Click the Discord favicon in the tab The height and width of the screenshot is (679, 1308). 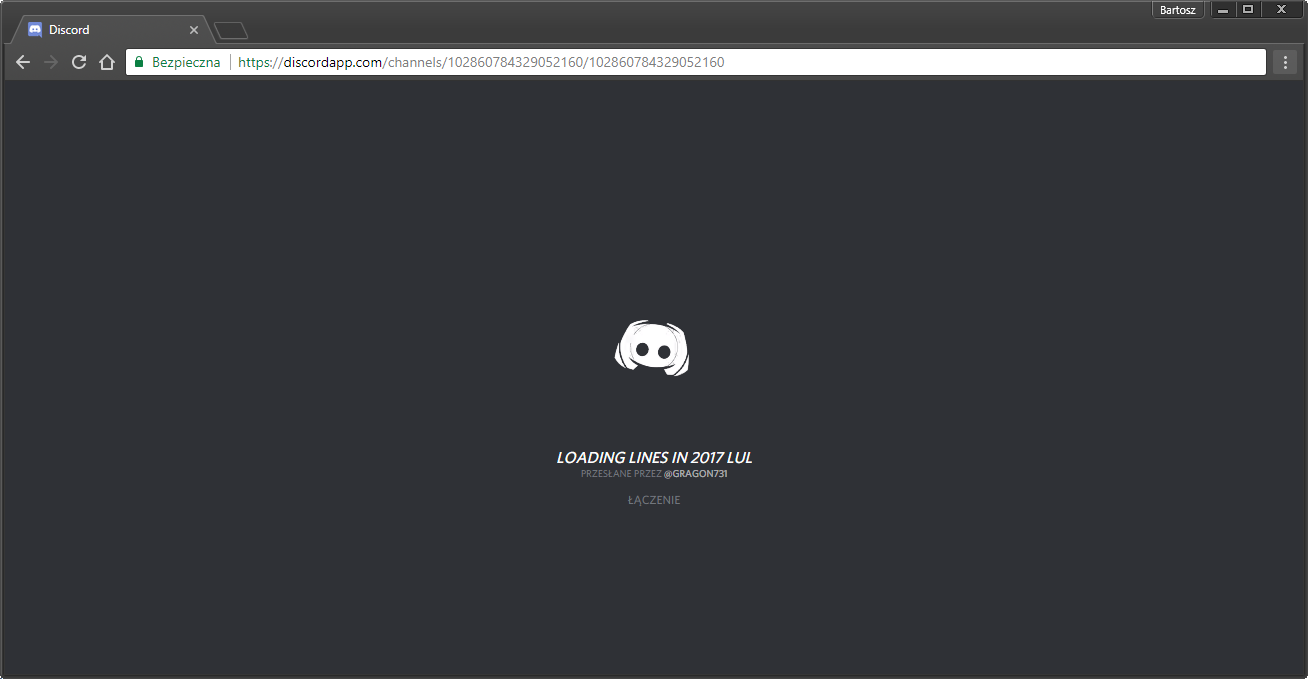click(x=35, y=30)
